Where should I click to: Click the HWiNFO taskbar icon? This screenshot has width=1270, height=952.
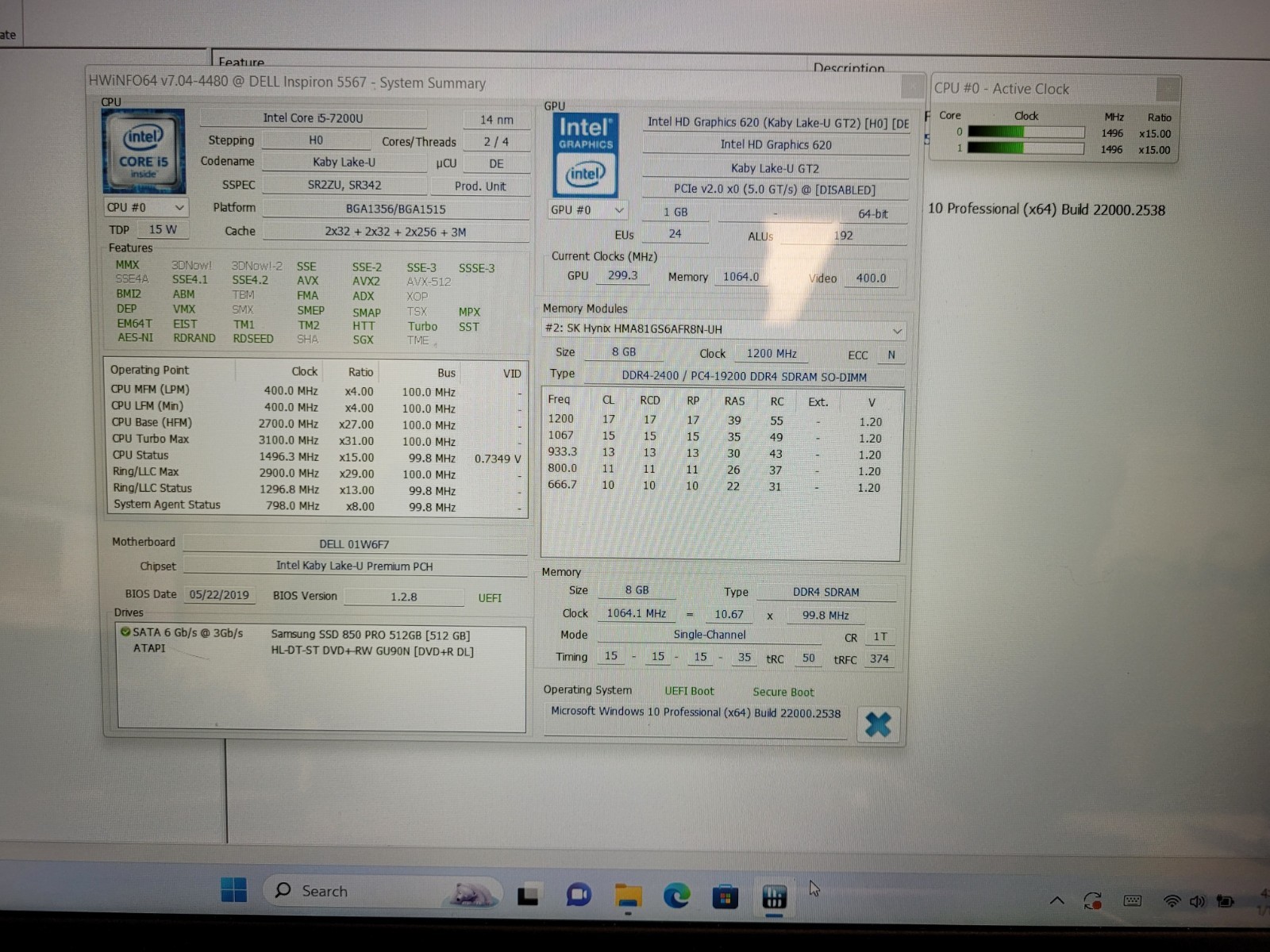tap(774, 896)
